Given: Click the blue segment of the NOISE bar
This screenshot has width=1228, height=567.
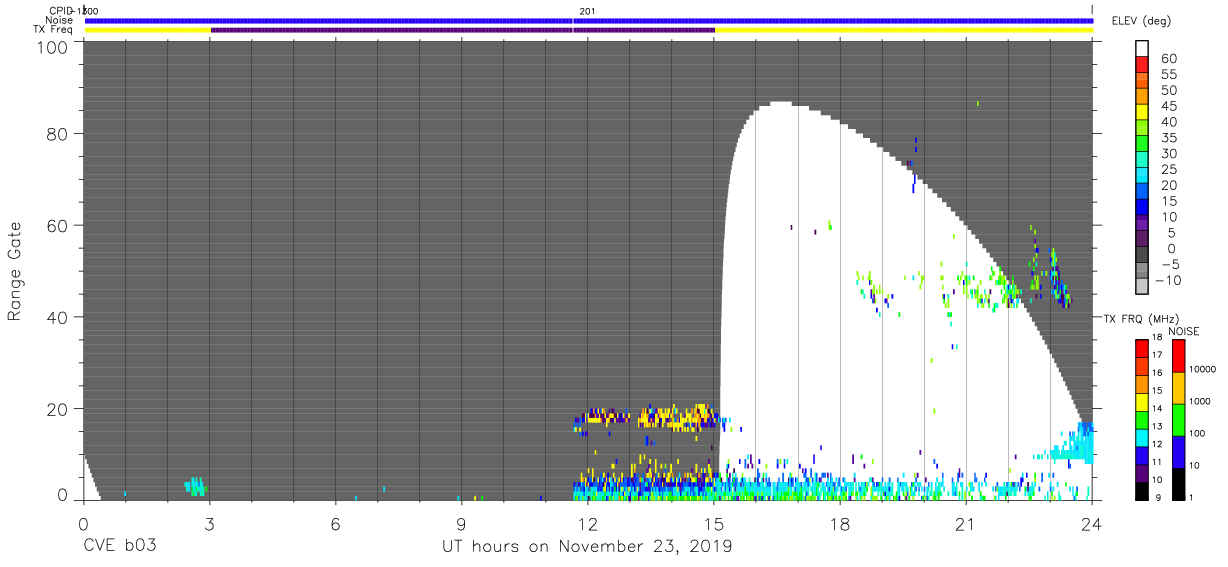Looking at the screenshot, I should tap(1178, 452).
